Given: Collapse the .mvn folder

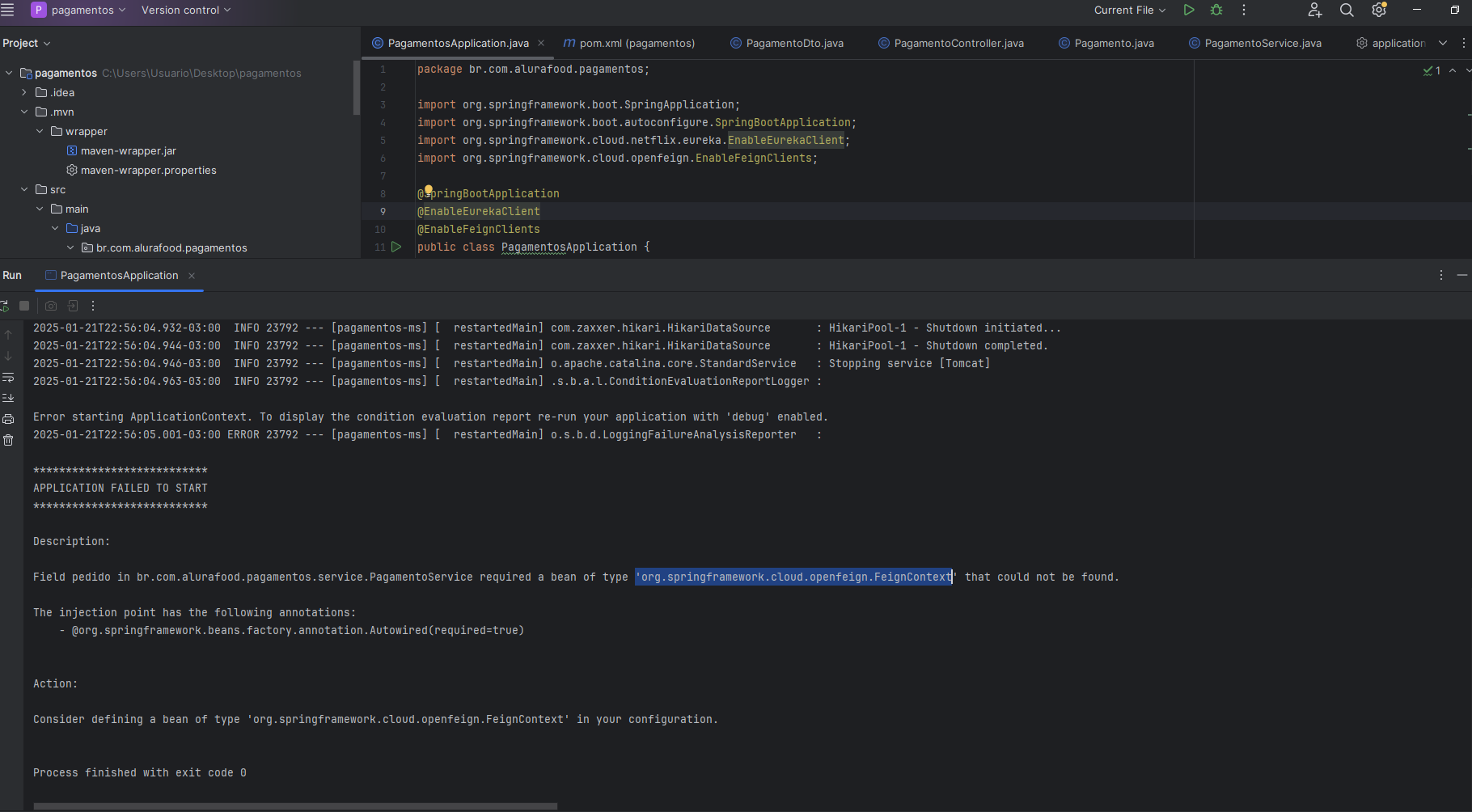Looking at the screenshot, I should [x=24, y=112].
